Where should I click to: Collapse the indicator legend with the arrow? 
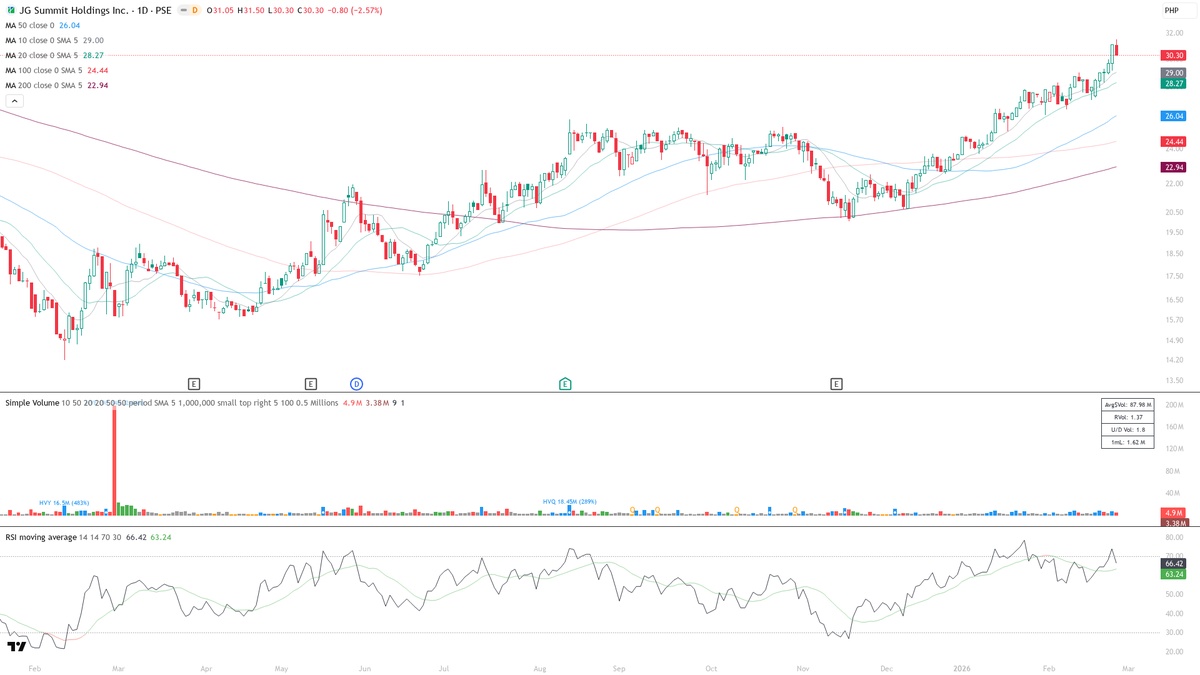14,101
